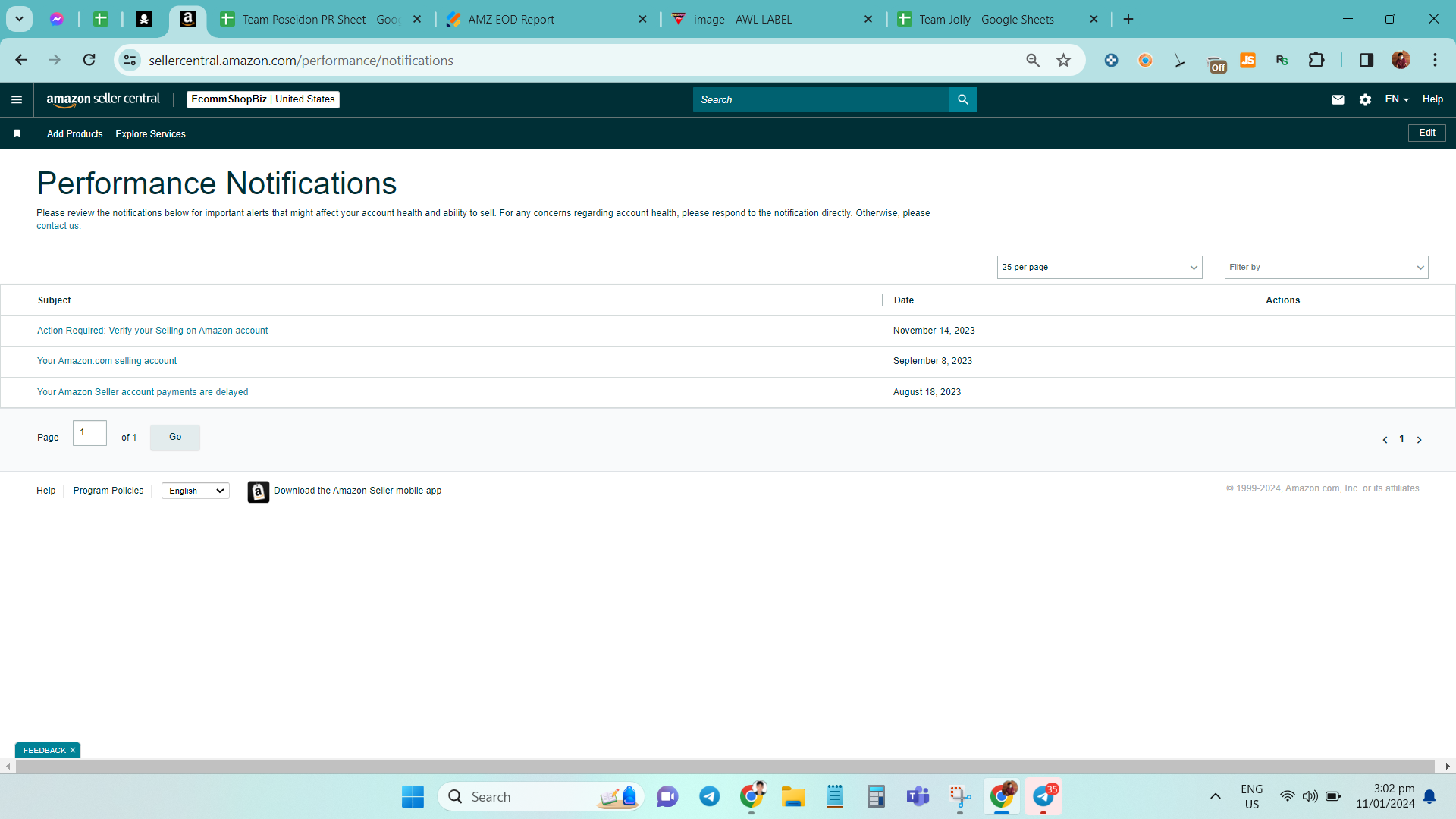Switch to the image - AWL LABEL tab

click(772, 20)
